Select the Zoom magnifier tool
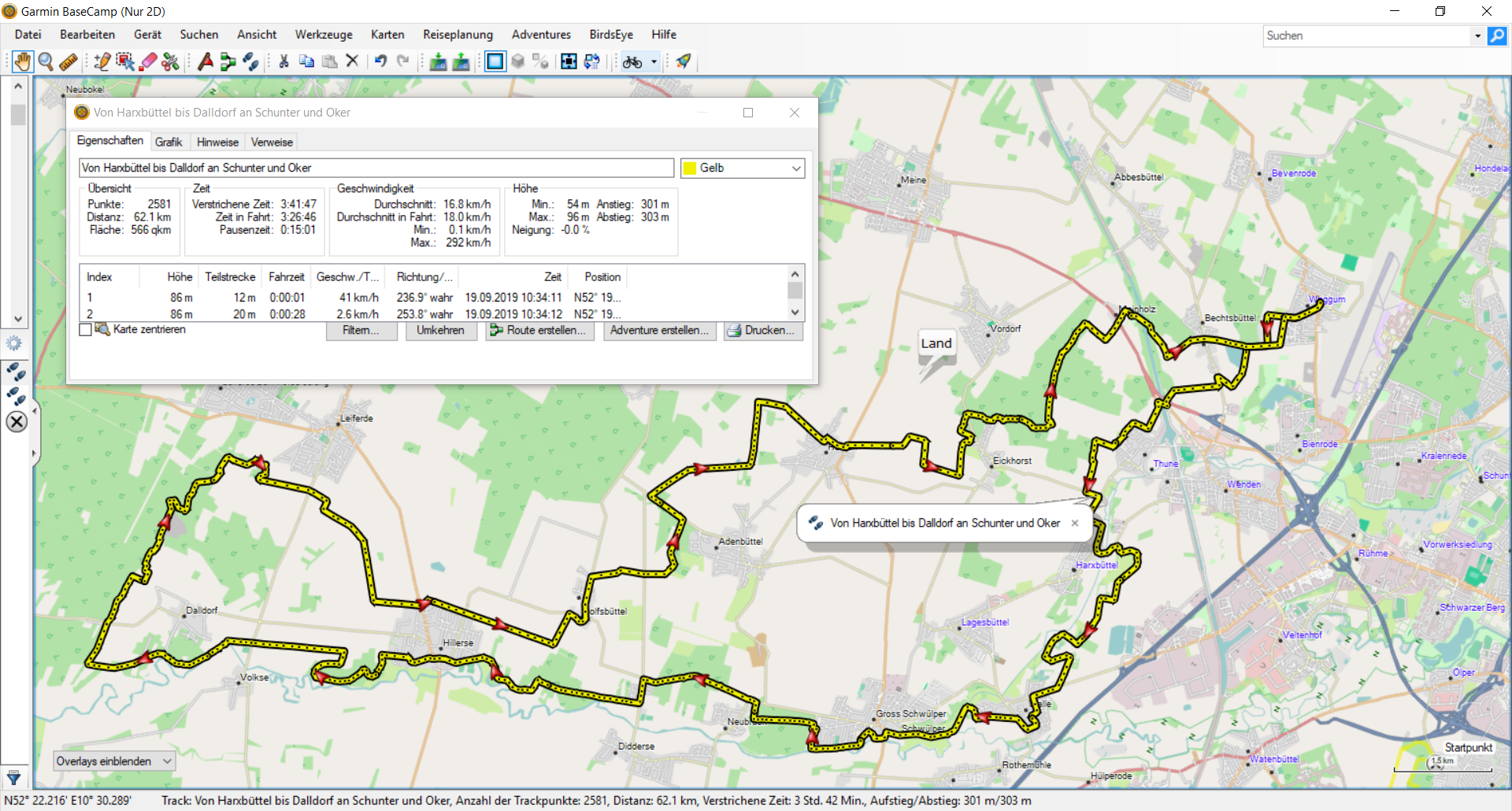 point(46,61)
